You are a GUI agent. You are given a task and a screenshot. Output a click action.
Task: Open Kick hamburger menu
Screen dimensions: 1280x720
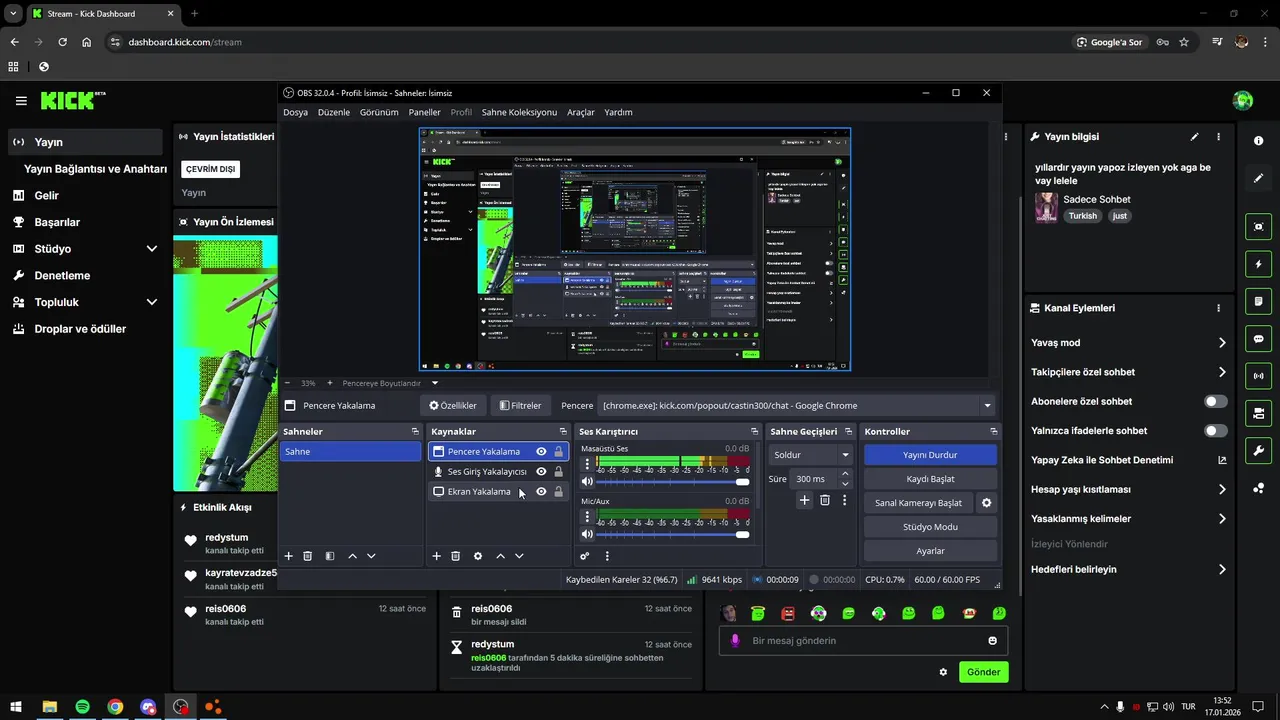point(21,101)
